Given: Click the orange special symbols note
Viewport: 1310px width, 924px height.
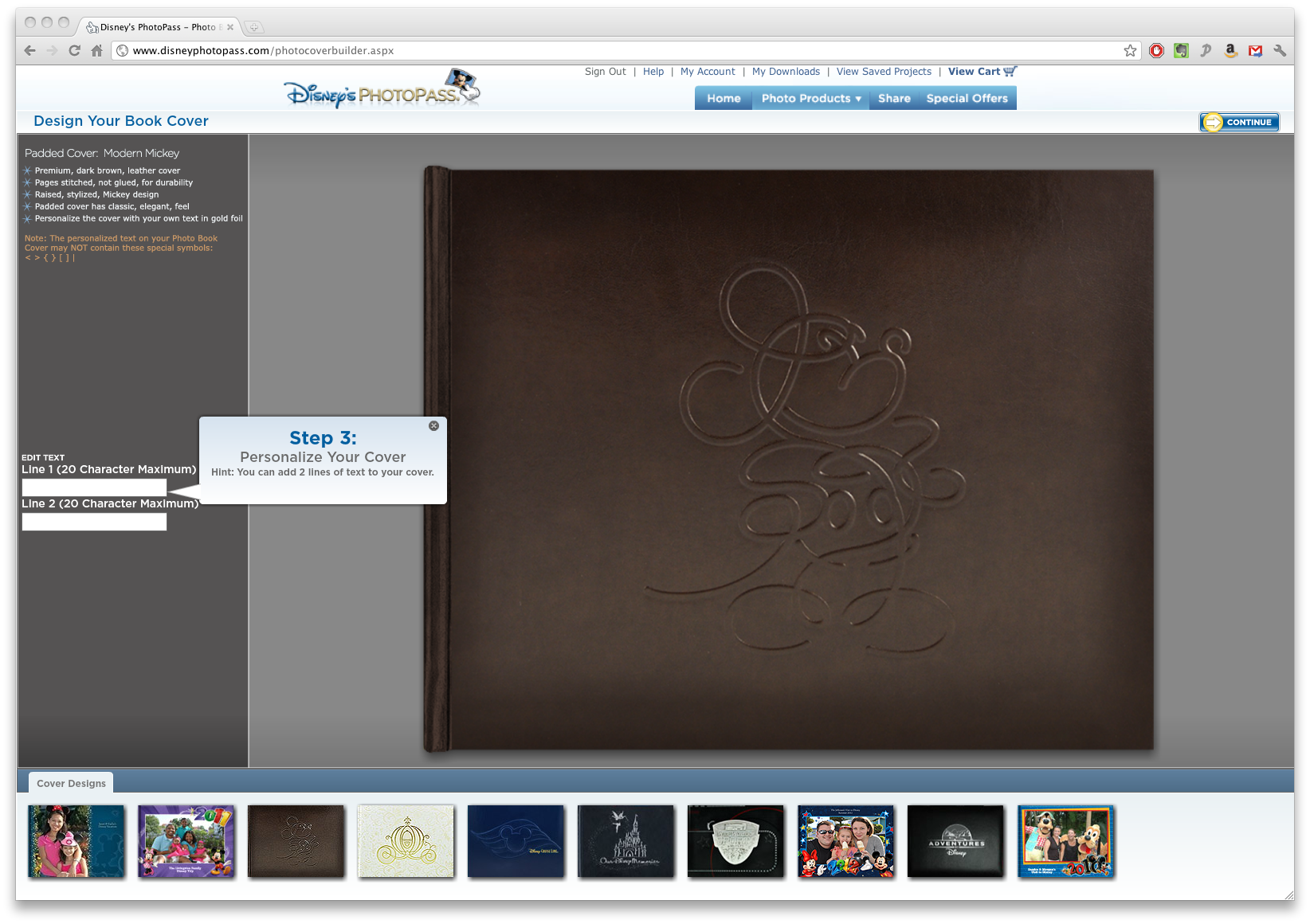Looking at the screenshot, I should tap(120, 248).
